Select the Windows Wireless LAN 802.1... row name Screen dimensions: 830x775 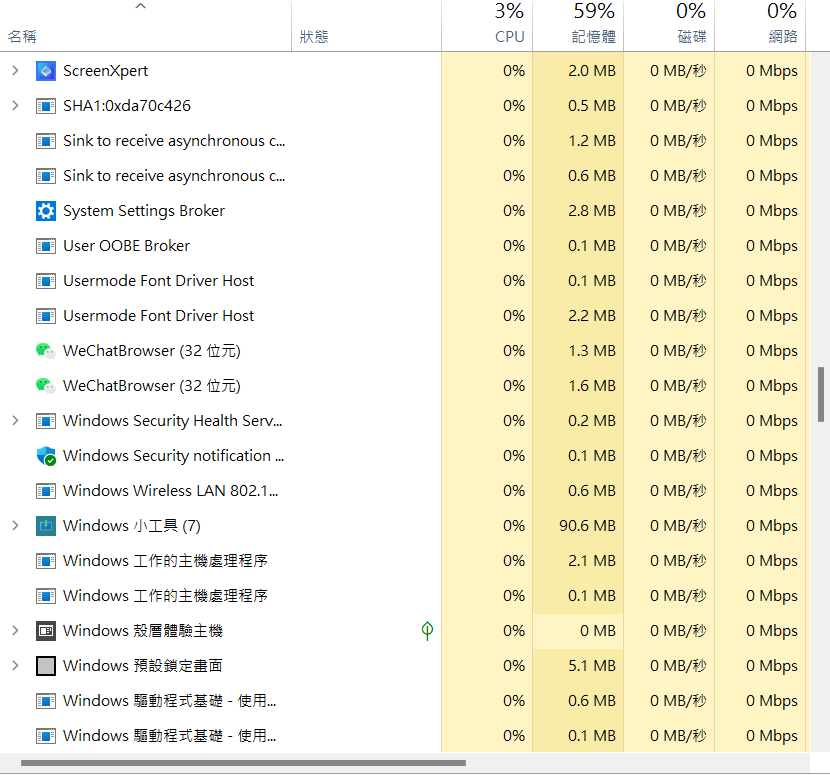click(170, 491)
